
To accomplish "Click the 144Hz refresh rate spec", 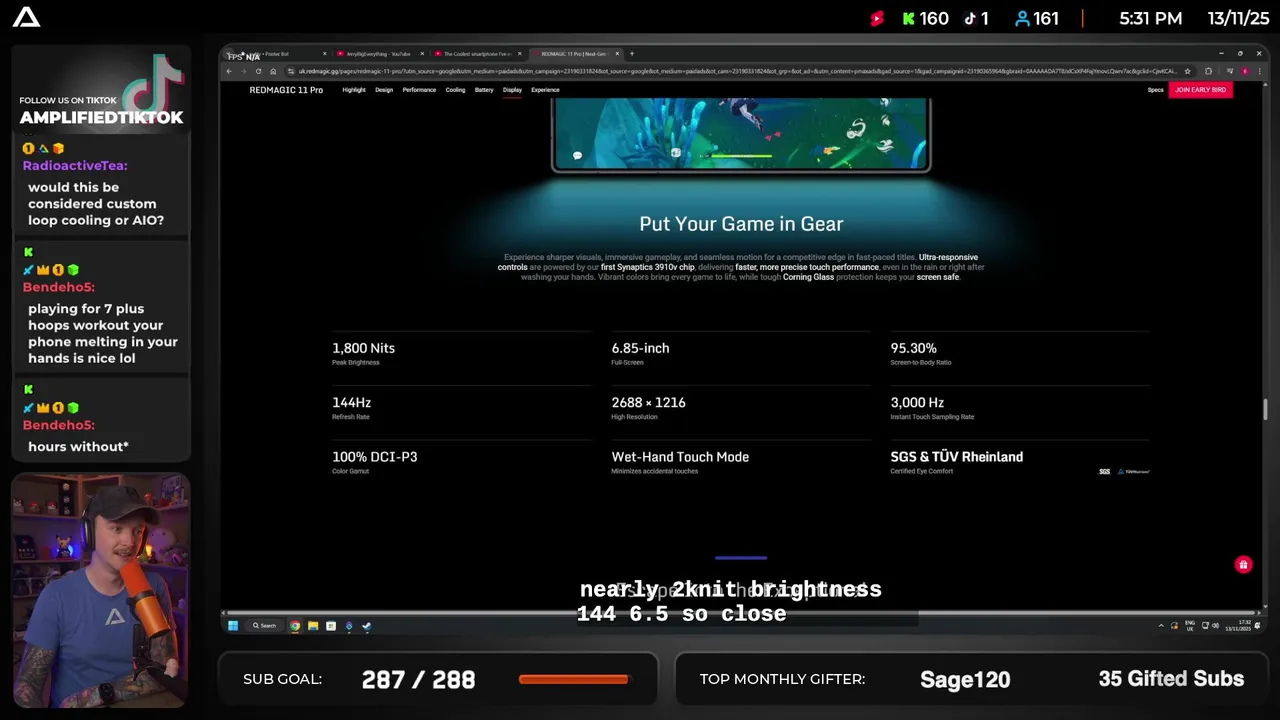I will click(x=351, y=402).
